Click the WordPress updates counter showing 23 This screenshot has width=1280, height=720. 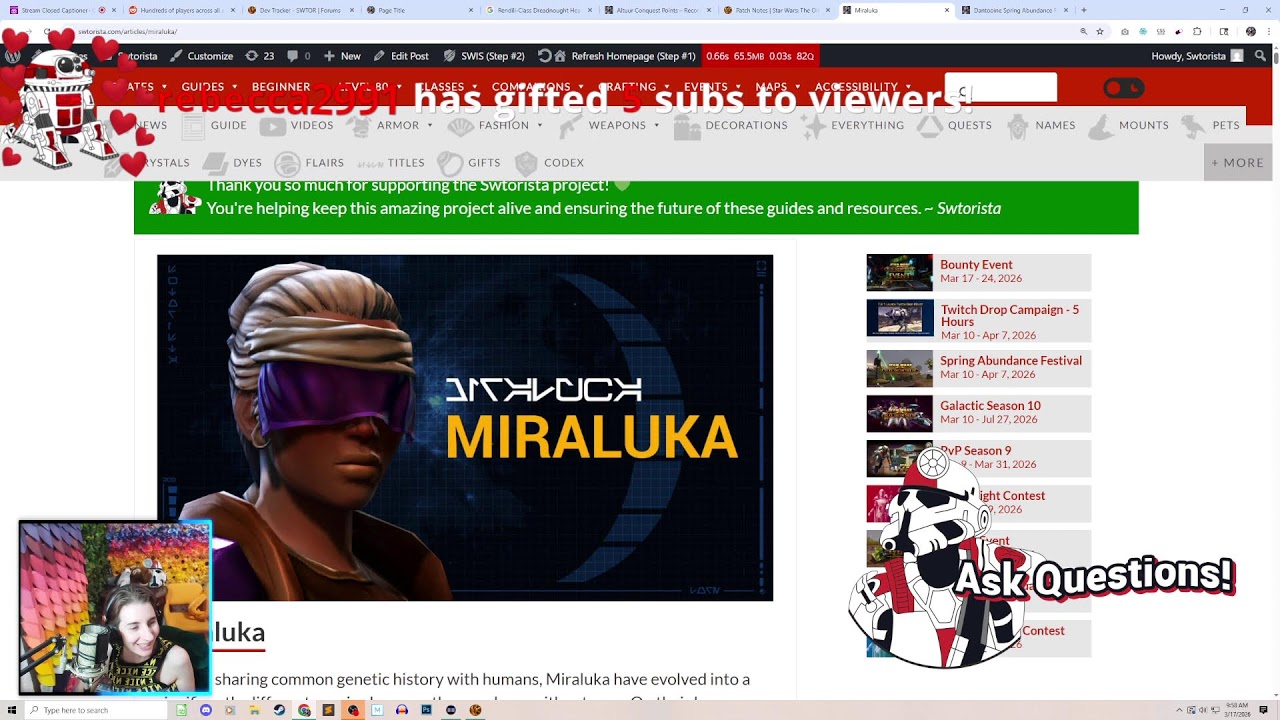coord(260,56)
